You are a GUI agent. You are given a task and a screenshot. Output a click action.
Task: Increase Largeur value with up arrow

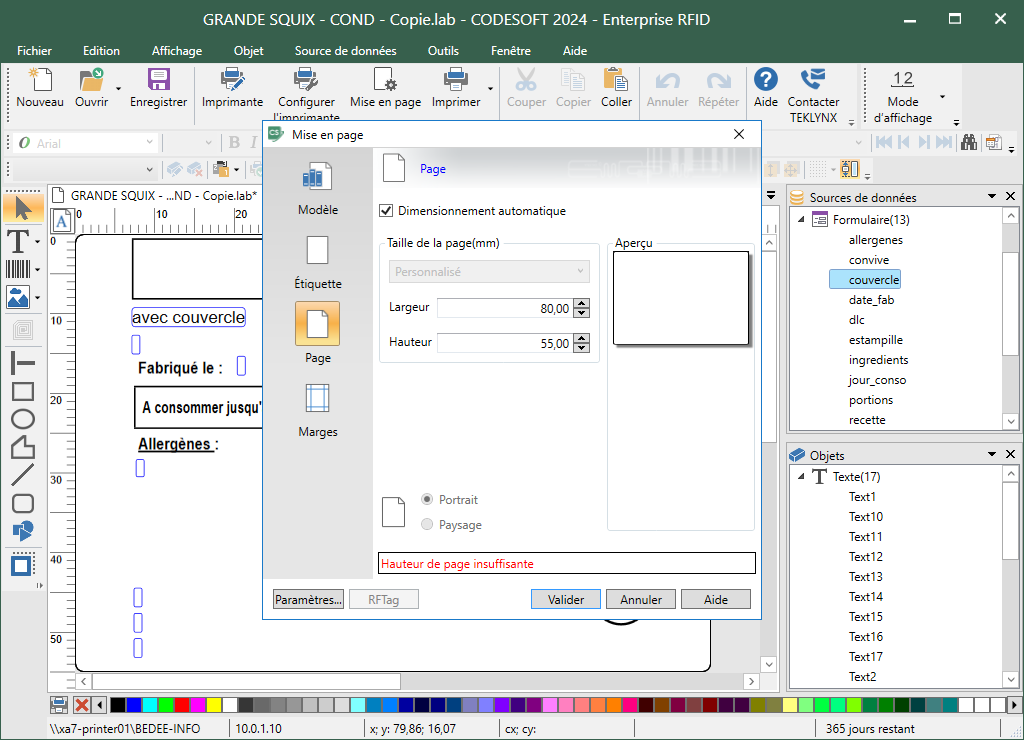tap(581, 304)
